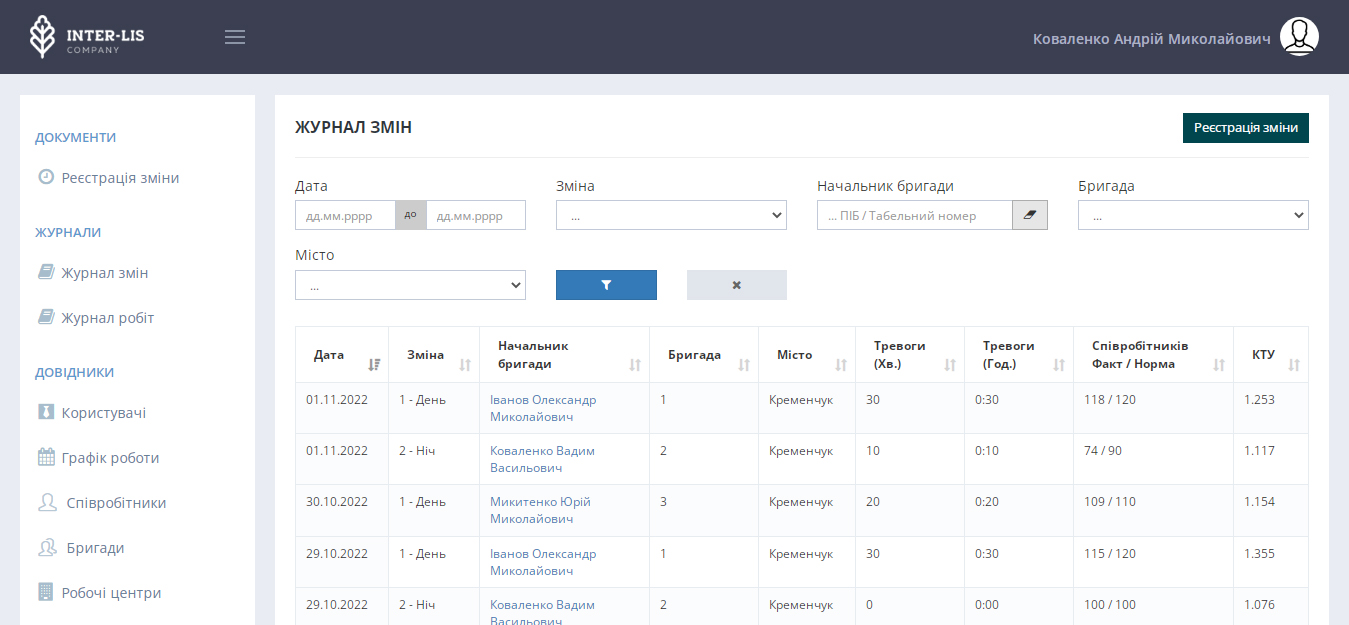Image resolution: width=1349 pixels, height=625 pixels.
Task: Open Журнал робіт in sidebar
Action: tap(107, 318)
